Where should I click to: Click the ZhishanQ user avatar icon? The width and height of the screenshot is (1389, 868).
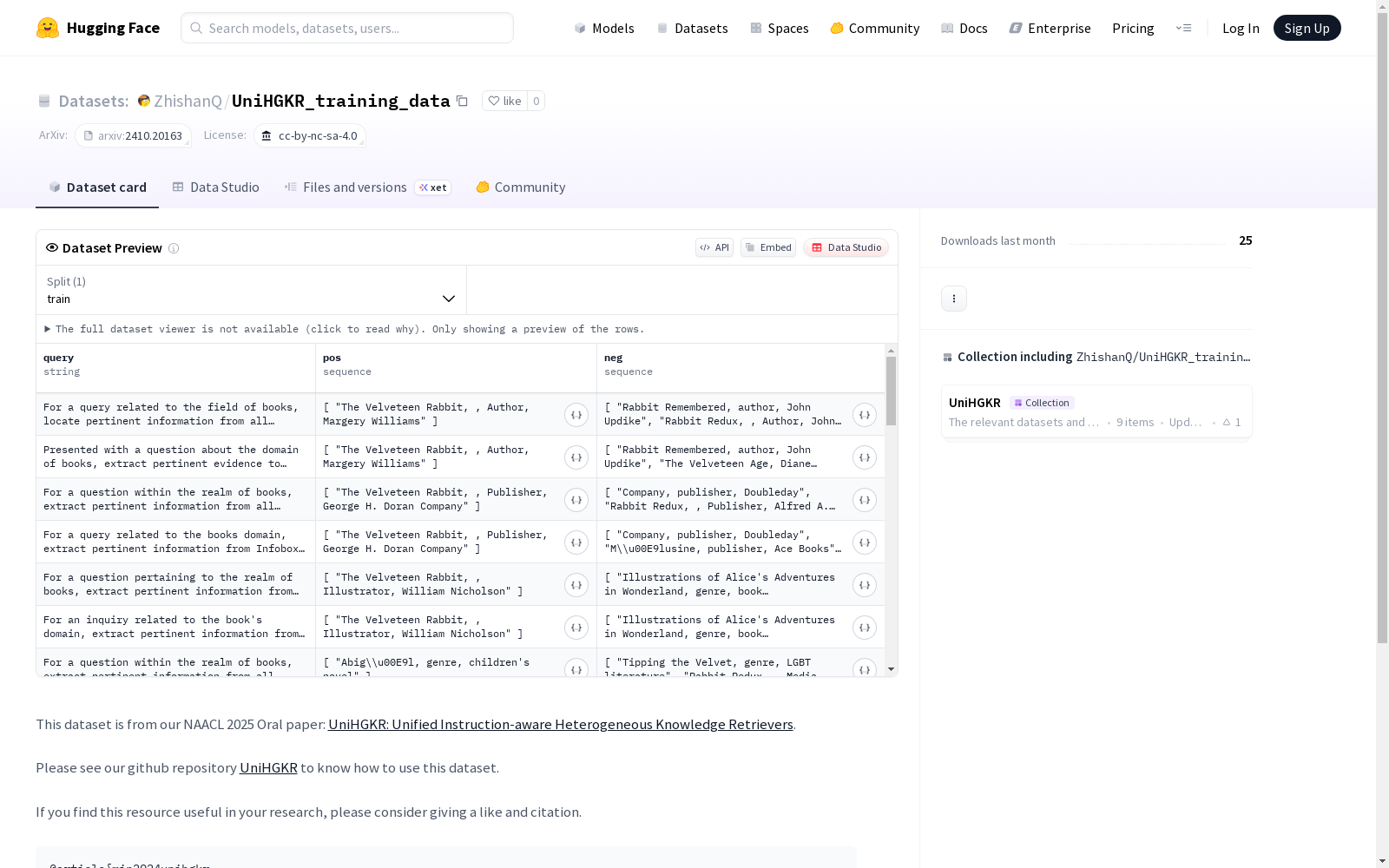[144, 101]
